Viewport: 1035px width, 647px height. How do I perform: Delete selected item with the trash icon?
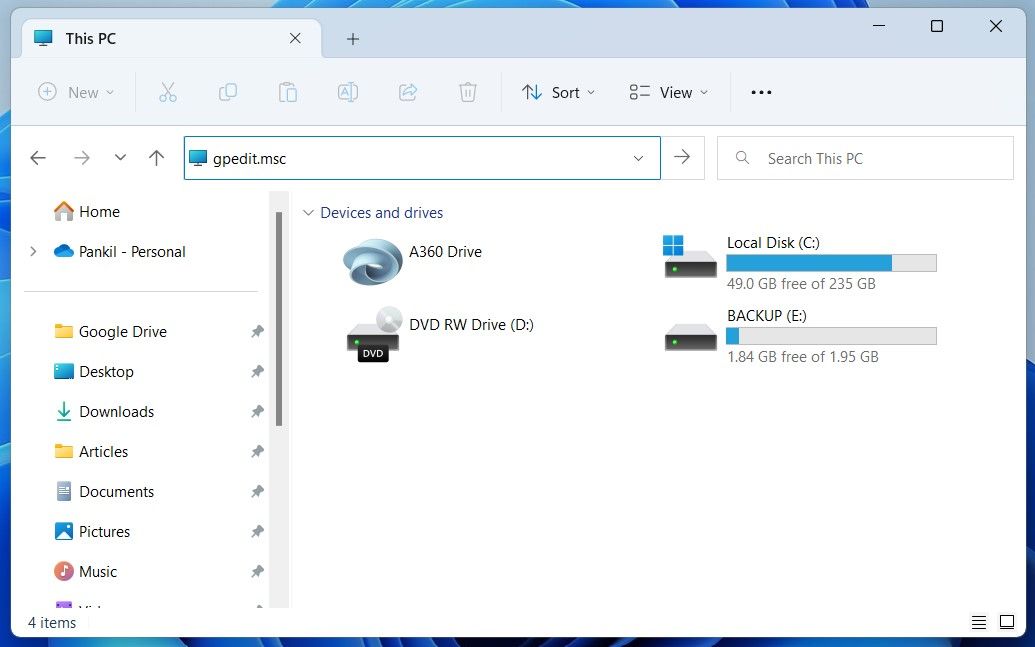tap(467, 92)
